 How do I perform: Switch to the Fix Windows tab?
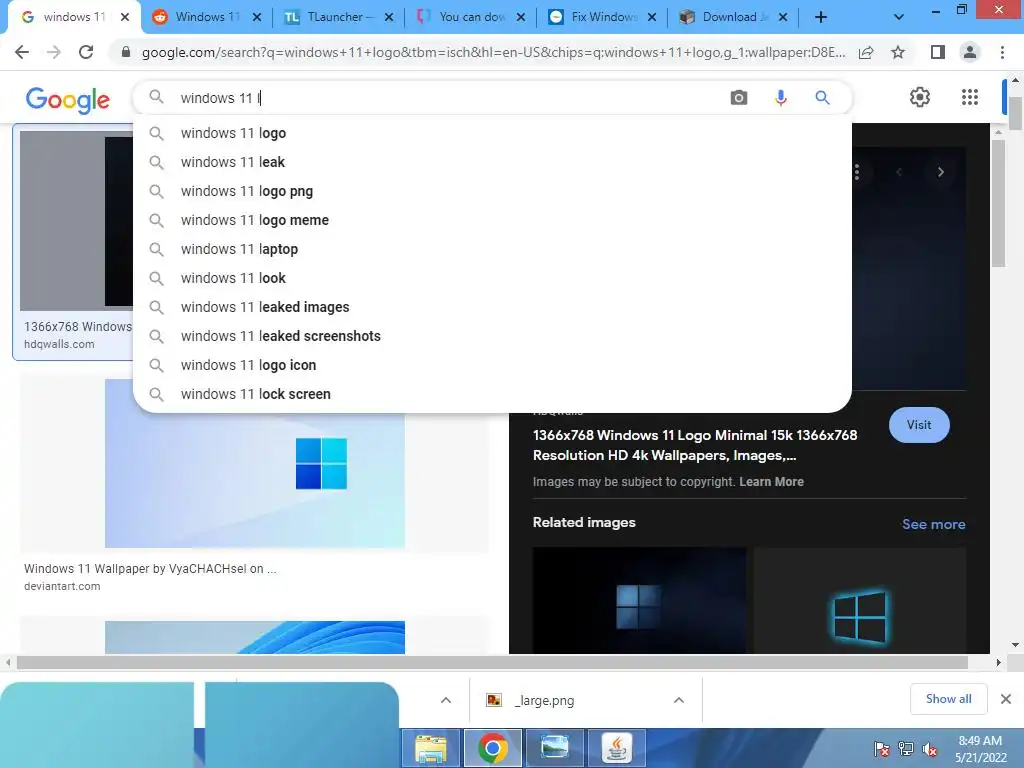pos(595,17)
